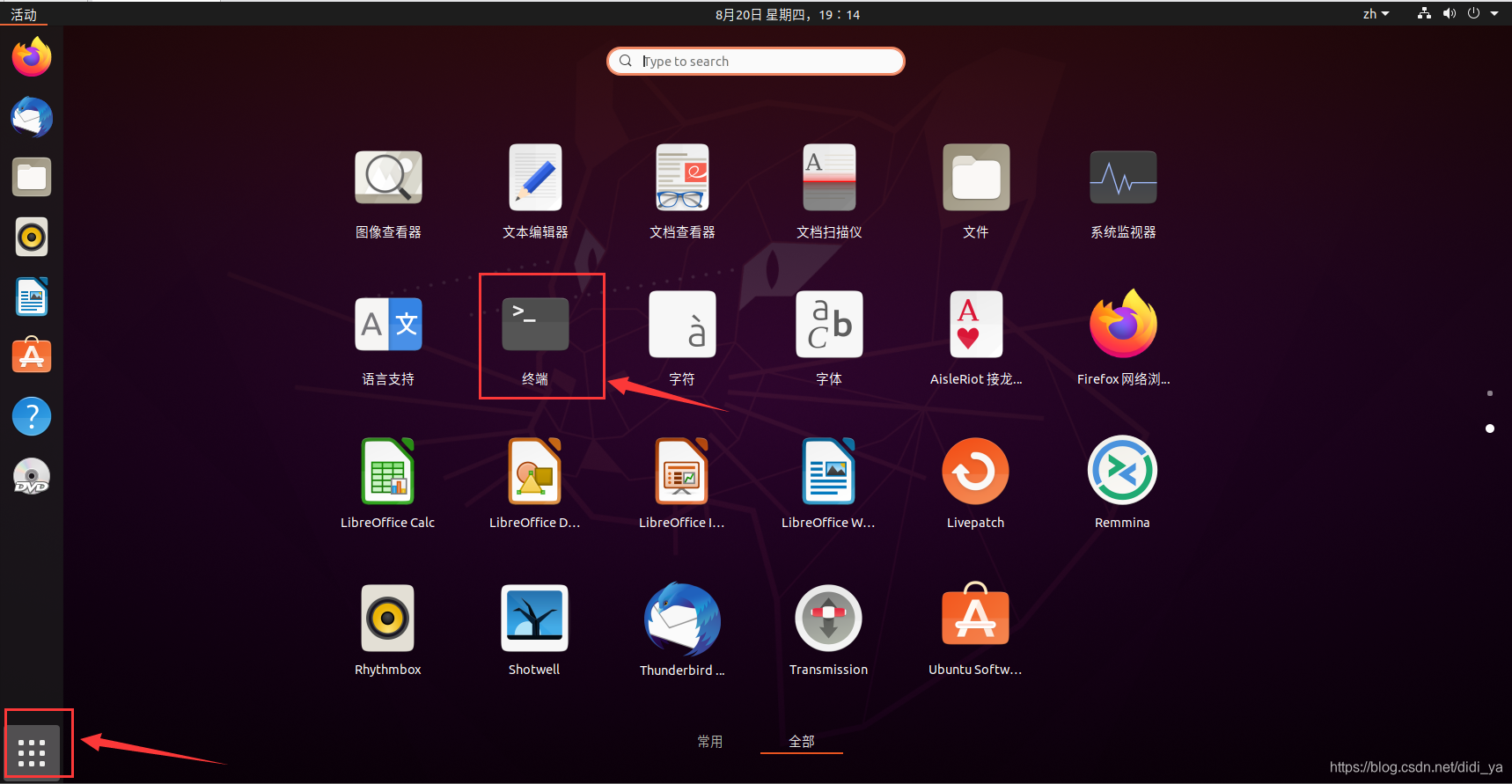Viewport: 1512px width, 784px height.
Task: Click the Activities (活动) button
Action: click(x=24, y=14)
